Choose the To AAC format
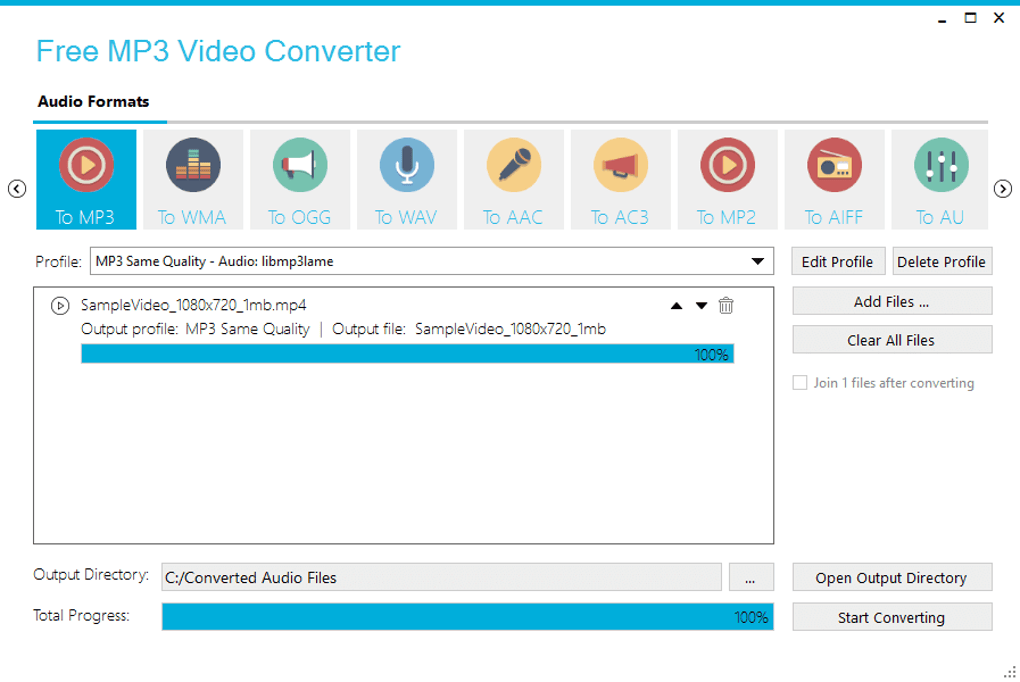 (x=513, y=179)
